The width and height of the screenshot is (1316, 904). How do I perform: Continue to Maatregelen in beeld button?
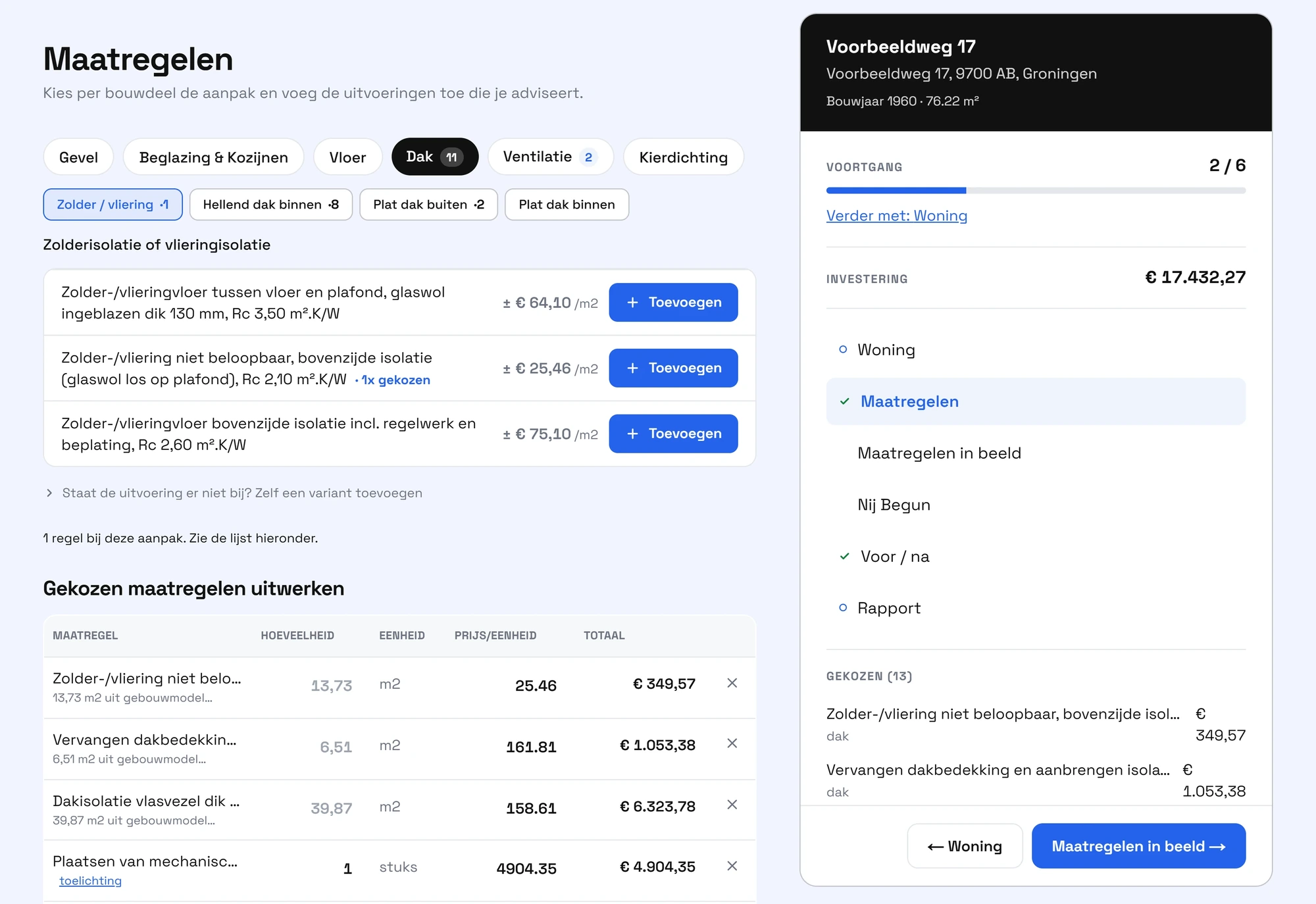pyautogui.click(x=1138, y=846)
